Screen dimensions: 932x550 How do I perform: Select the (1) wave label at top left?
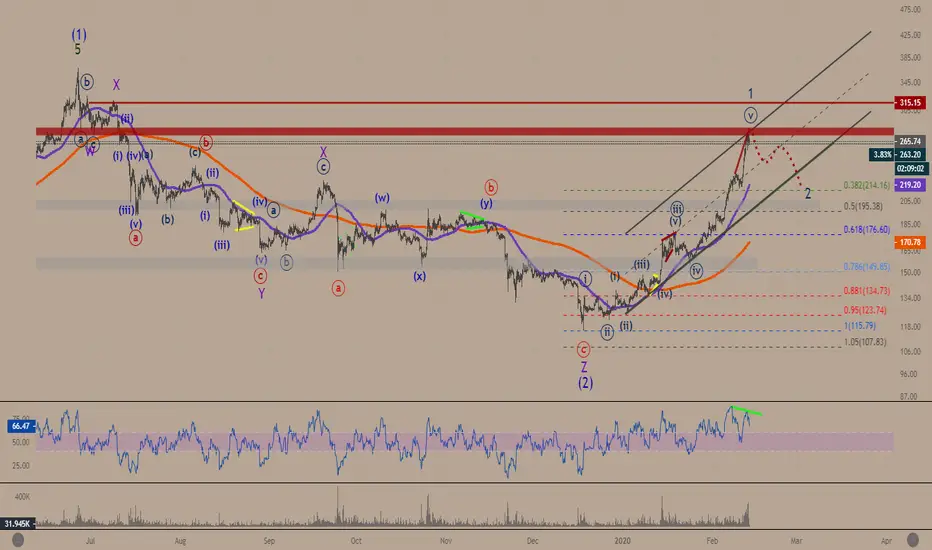pyautogui.click(x=79, y=34)
